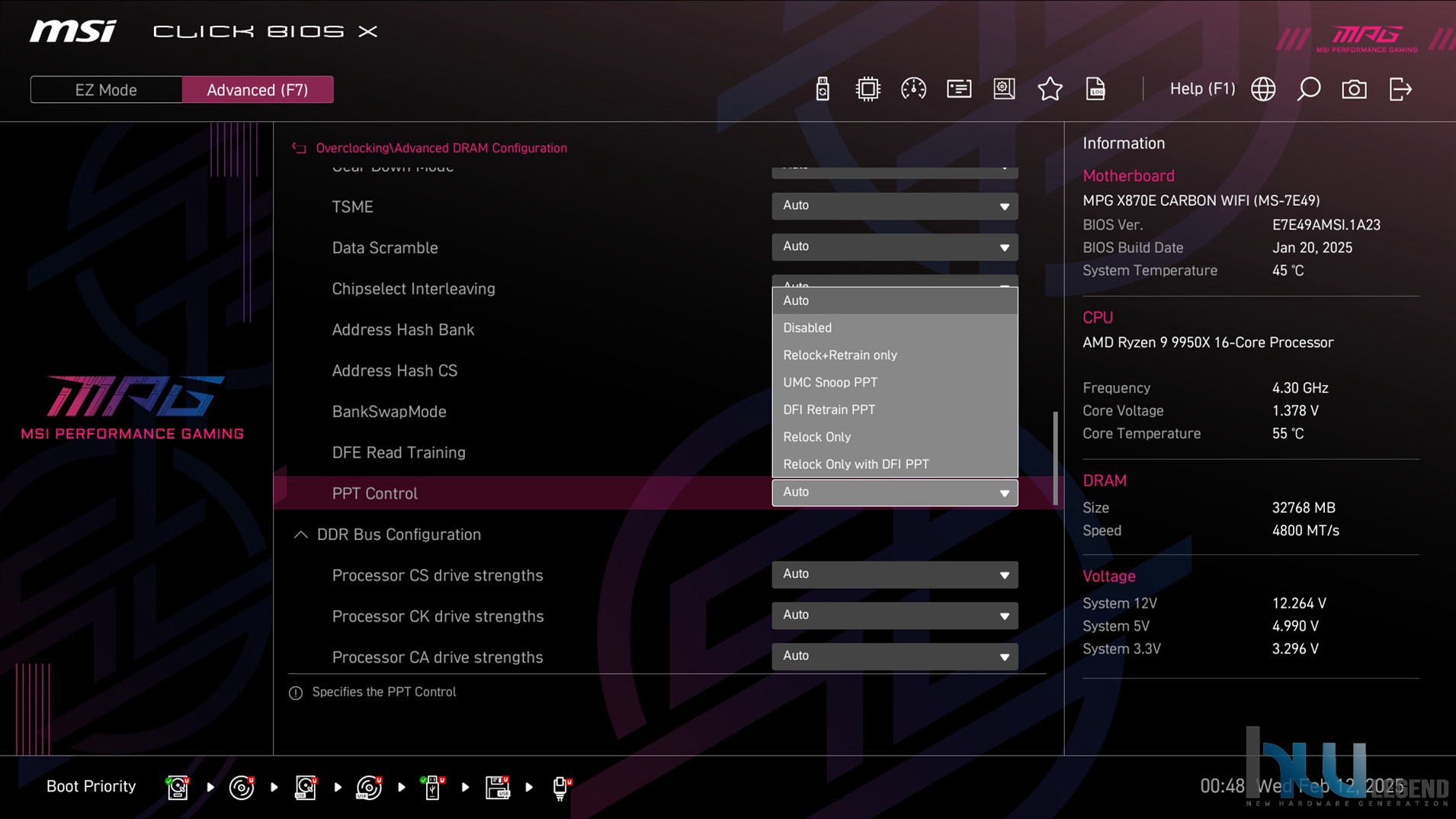Open the board settings gear icon
The height and width of the screenshot is (819, 1456).
coord(1004,89)
